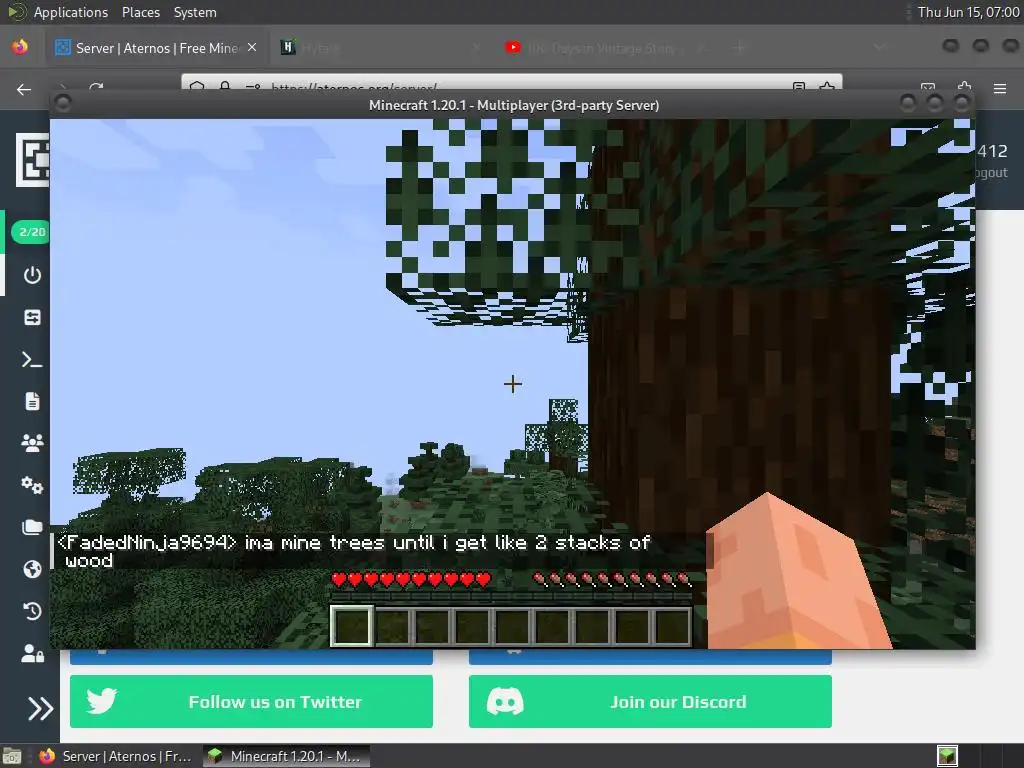
Task: Click the red hearts health bar
Action: point(411,579)
